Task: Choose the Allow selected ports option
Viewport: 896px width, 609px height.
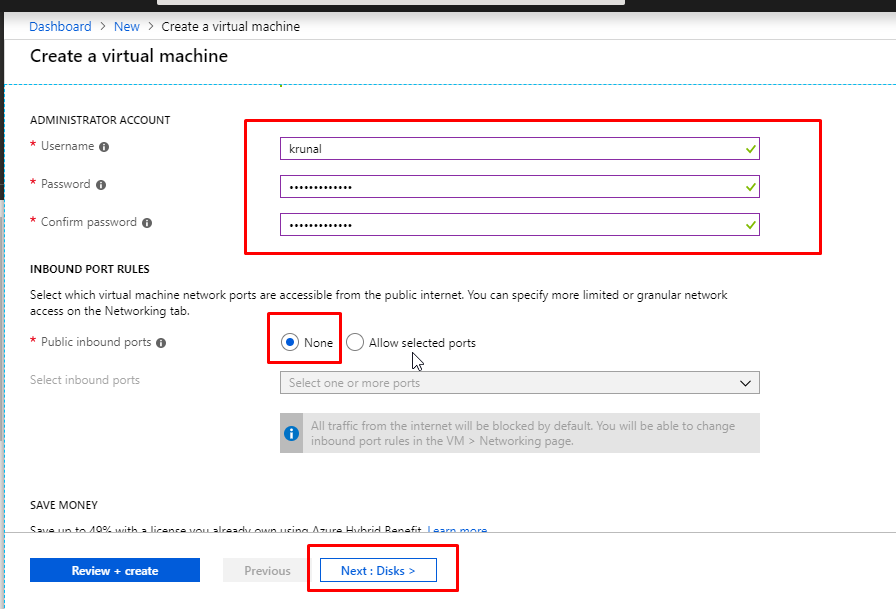Action: click(x=355, y=343)
